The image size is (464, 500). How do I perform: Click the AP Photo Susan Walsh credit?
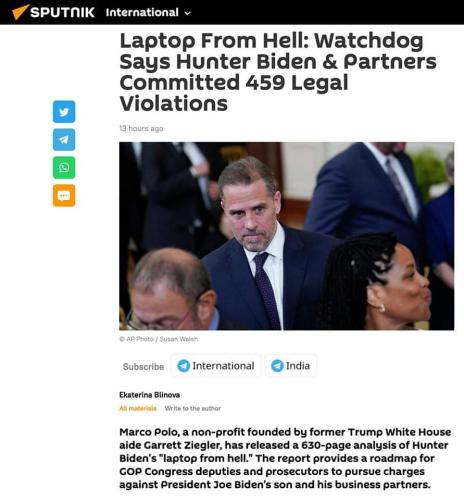point(159,339)
